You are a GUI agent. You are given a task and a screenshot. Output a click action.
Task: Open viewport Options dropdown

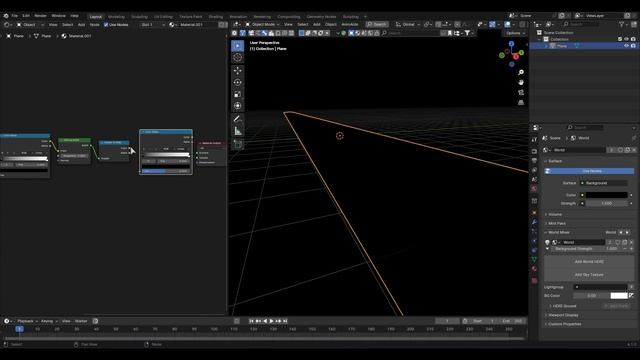(x=515, y=33)
